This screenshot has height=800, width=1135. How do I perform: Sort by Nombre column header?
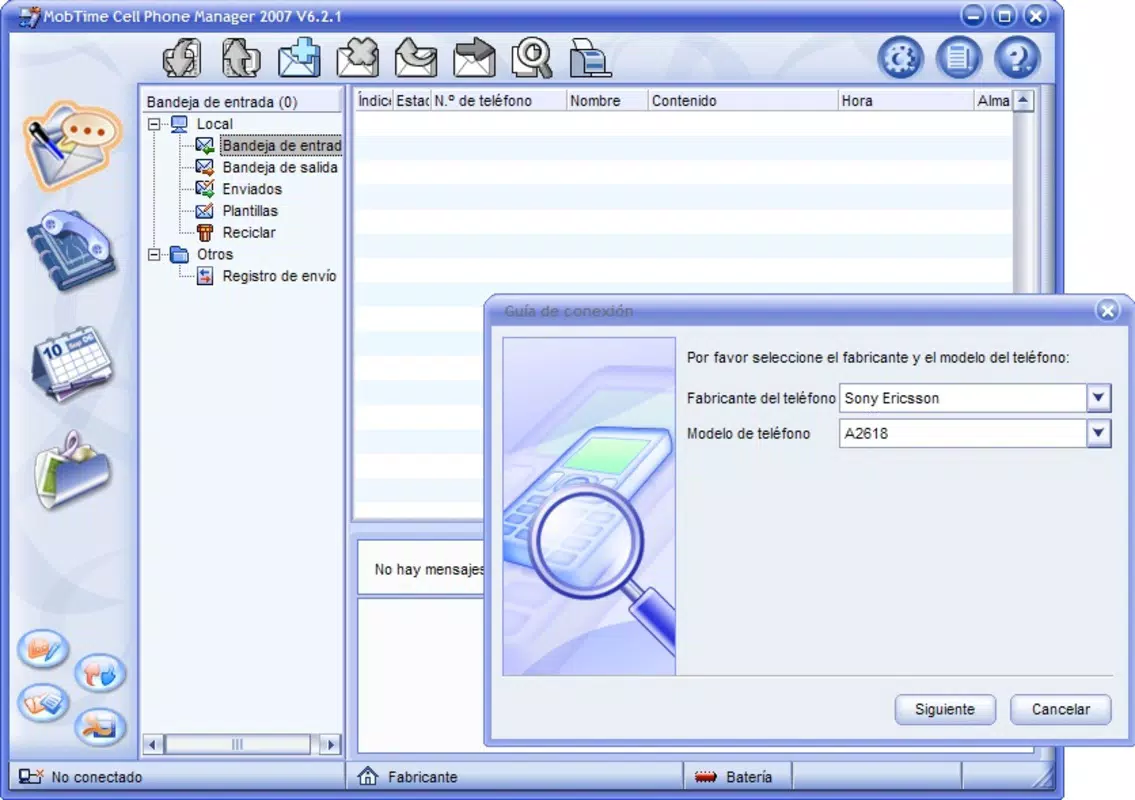point(607,101)
